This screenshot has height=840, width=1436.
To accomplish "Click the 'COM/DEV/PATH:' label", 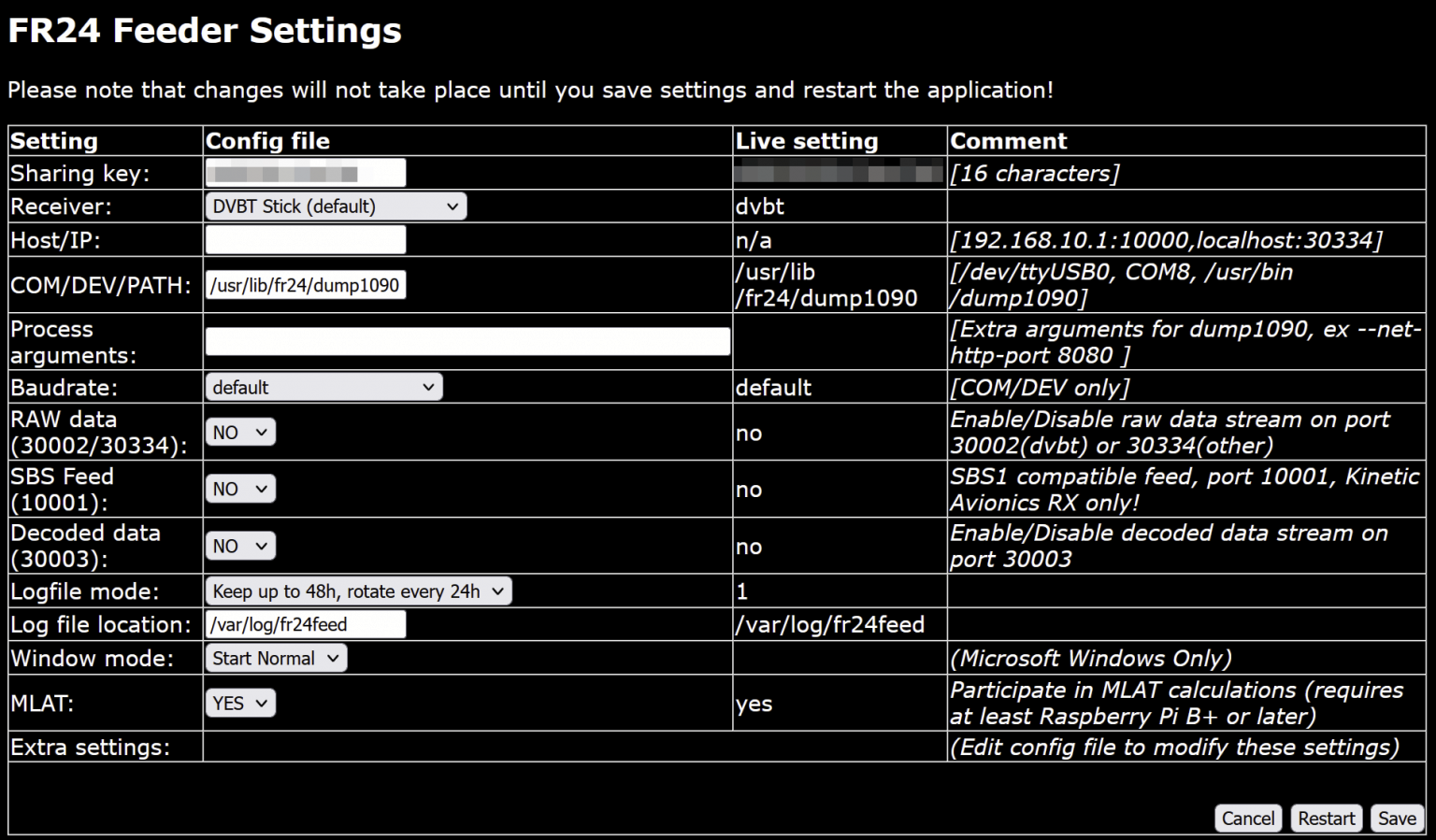I will pos(101,285).
